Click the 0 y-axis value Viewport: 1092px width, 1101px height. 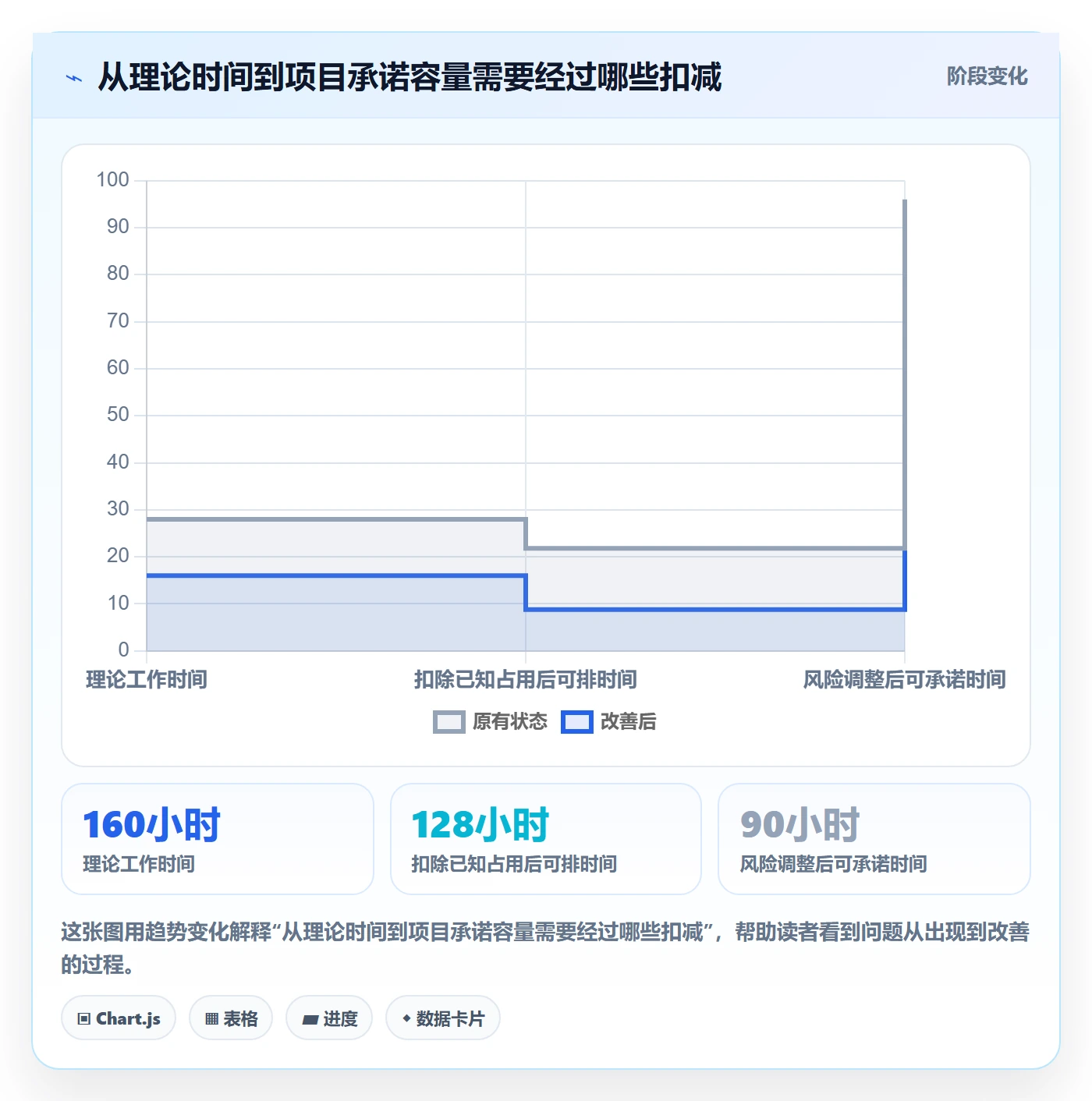(x=123, y=650)
